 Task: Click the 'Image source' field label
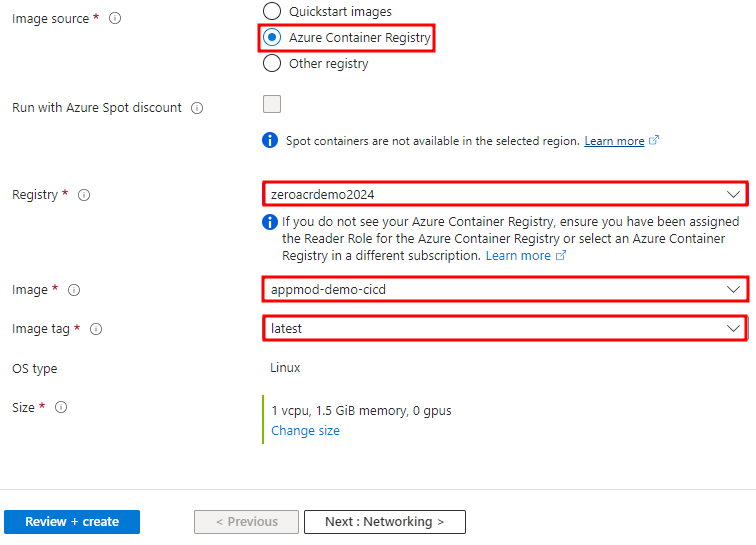[51, 19]
